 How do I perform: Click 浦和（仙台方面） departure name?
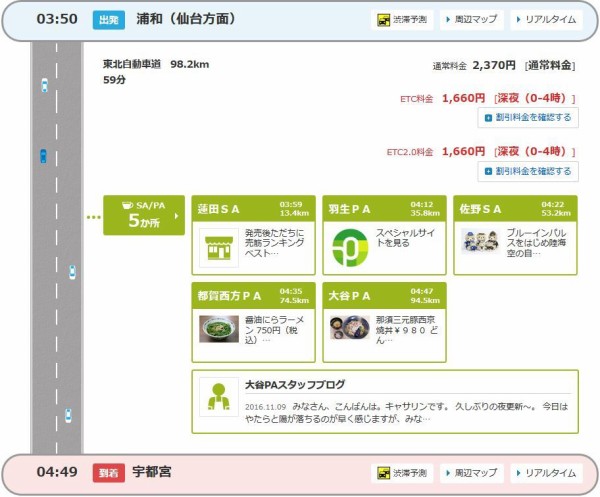(x=186, y=19)
